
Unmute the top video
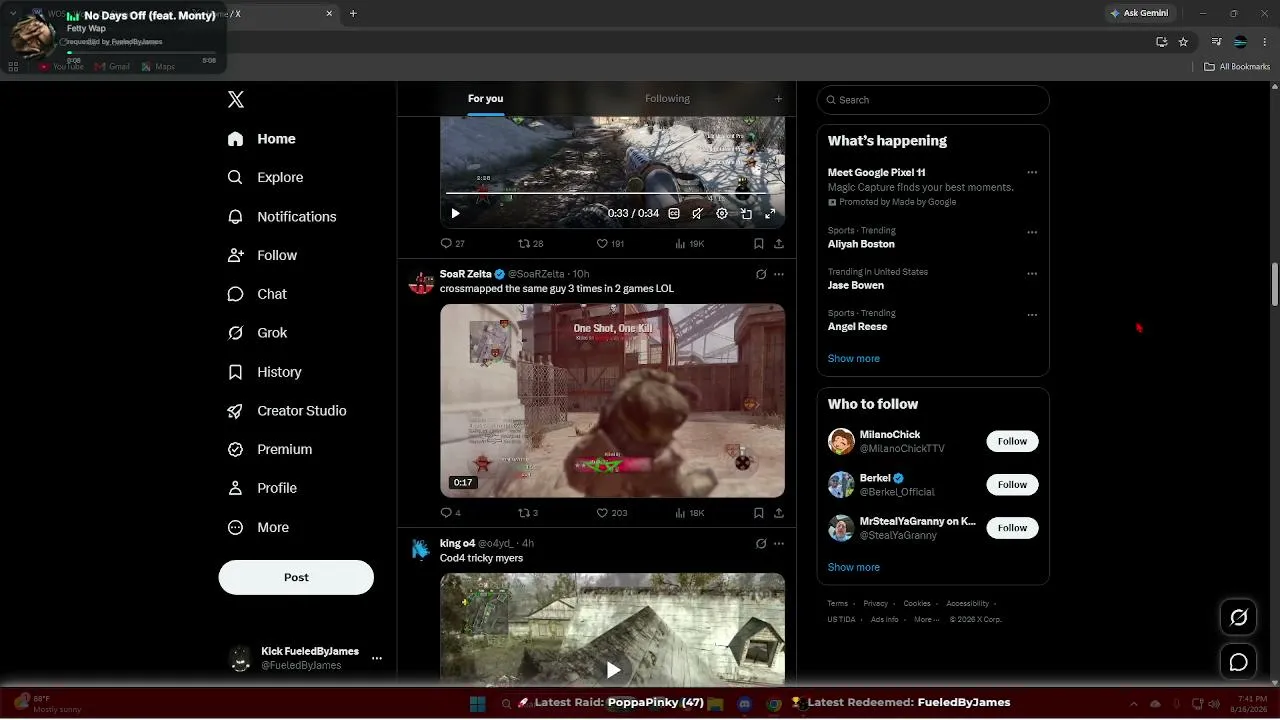pyautogui.click(x=698, y=213)
